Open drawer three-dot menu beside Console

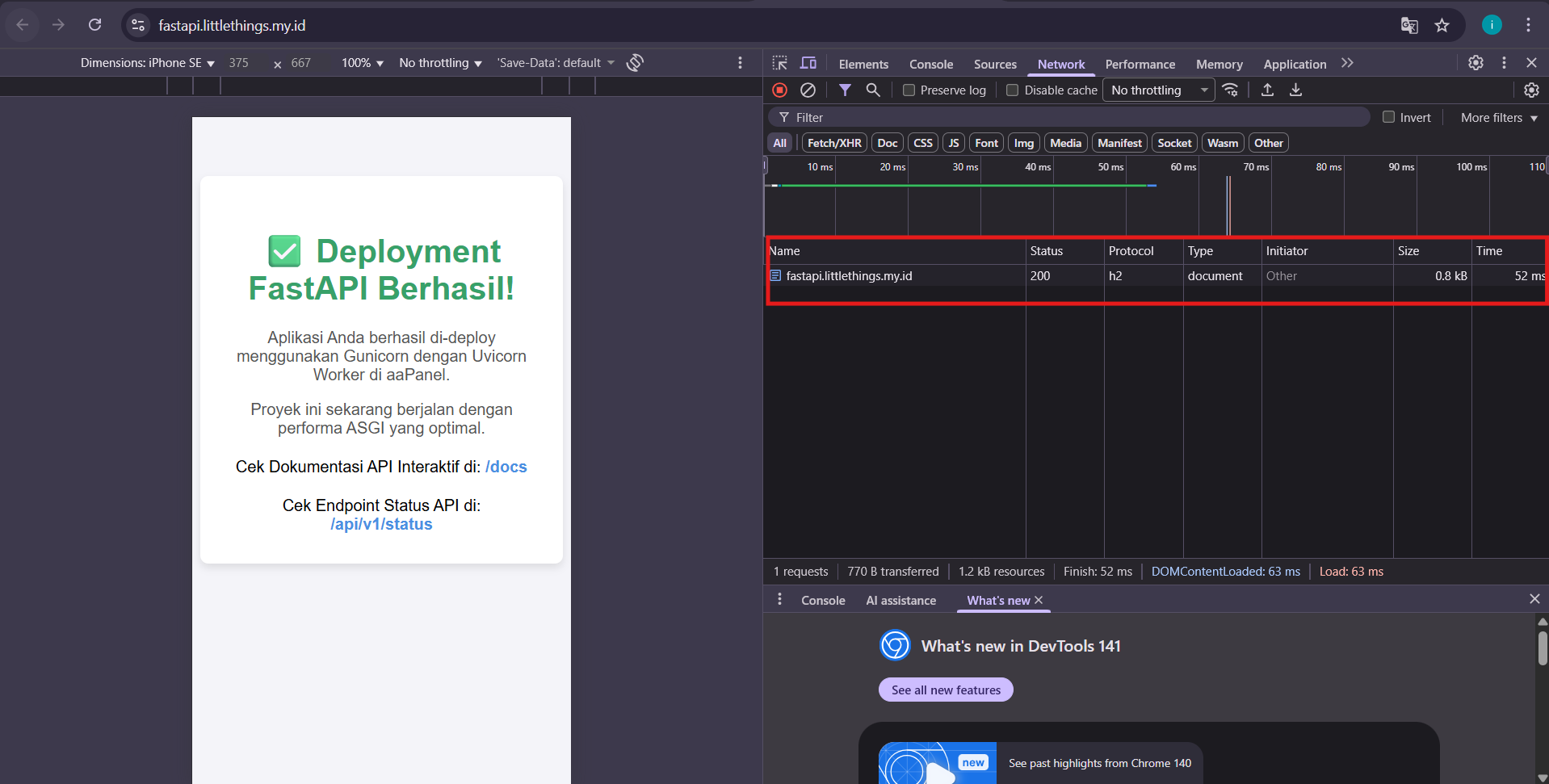click(x=779, y=599)
